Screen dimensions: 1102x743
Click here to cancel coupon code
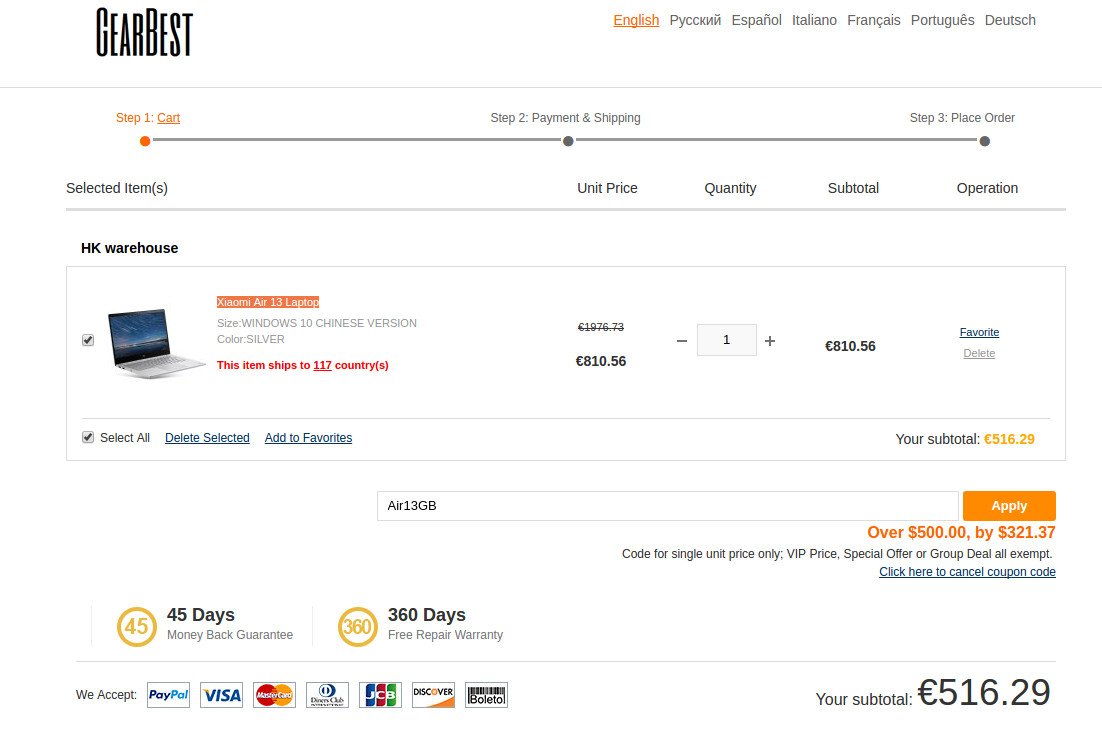pyautogui.click(x=967, y=571)
